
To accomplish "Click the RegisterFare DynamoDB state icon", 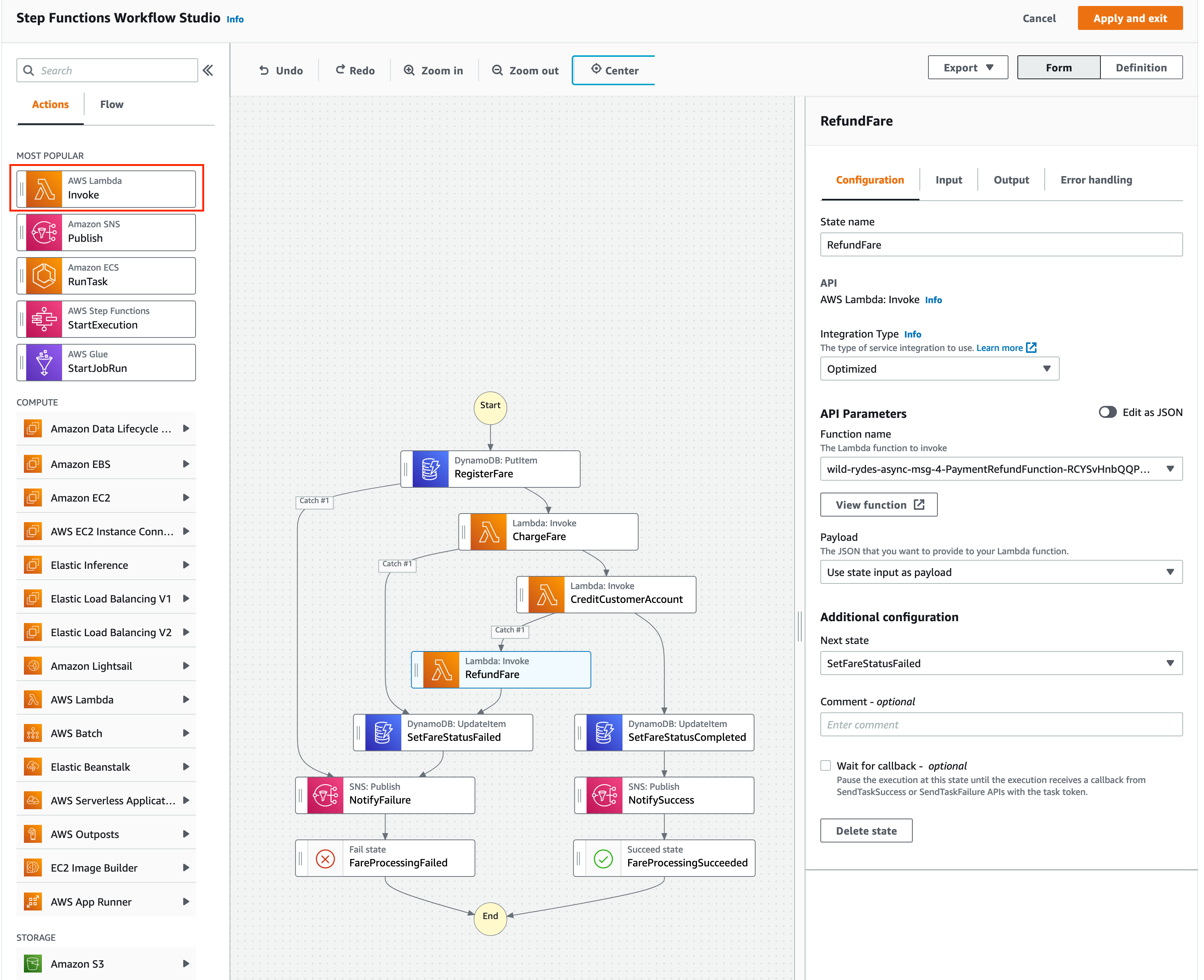I will point(430,469).
